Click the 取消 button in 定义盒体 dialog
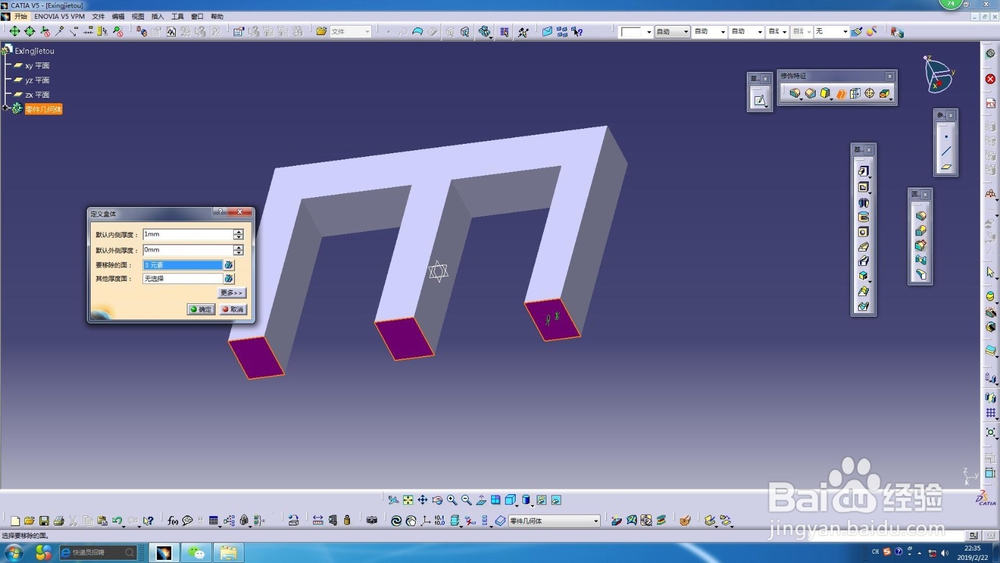 (x=233, y=309)
